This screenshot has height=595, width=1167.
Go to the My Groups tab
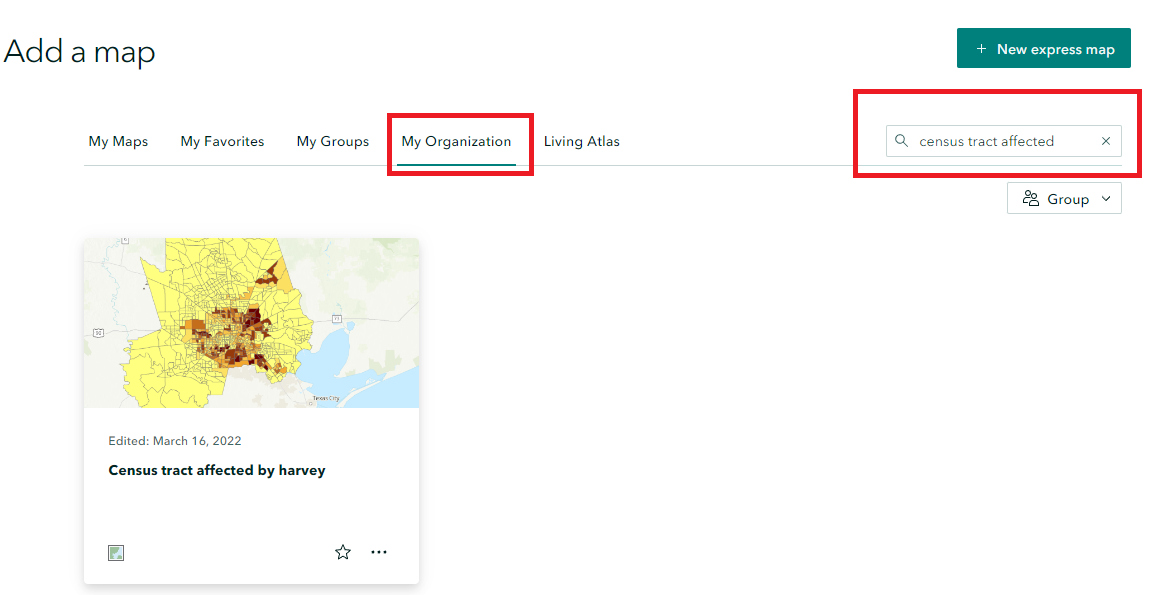coord(333,141)
